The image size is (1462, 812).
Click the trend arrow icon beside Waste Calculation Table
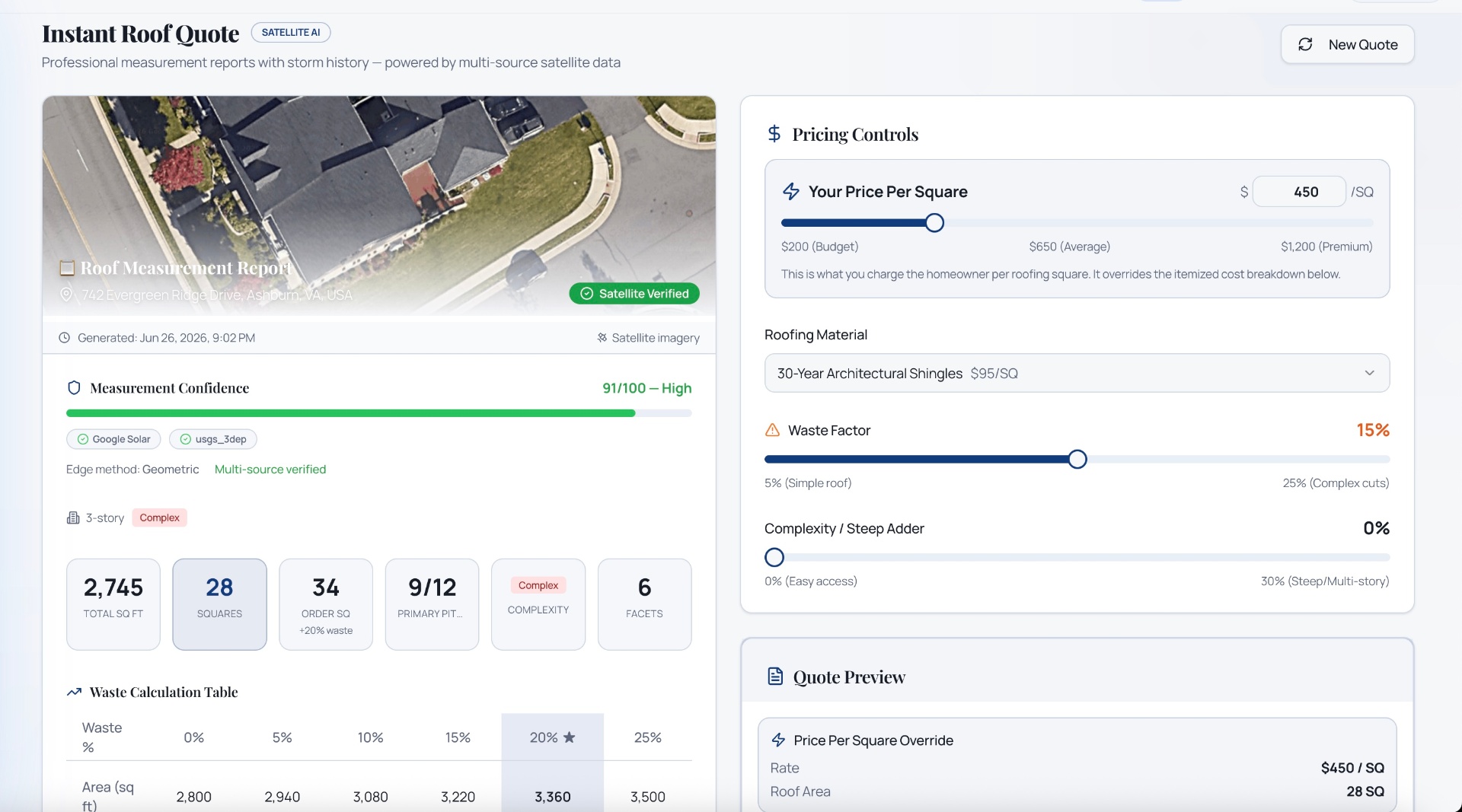pyautogui.click(x=74, y=692)
